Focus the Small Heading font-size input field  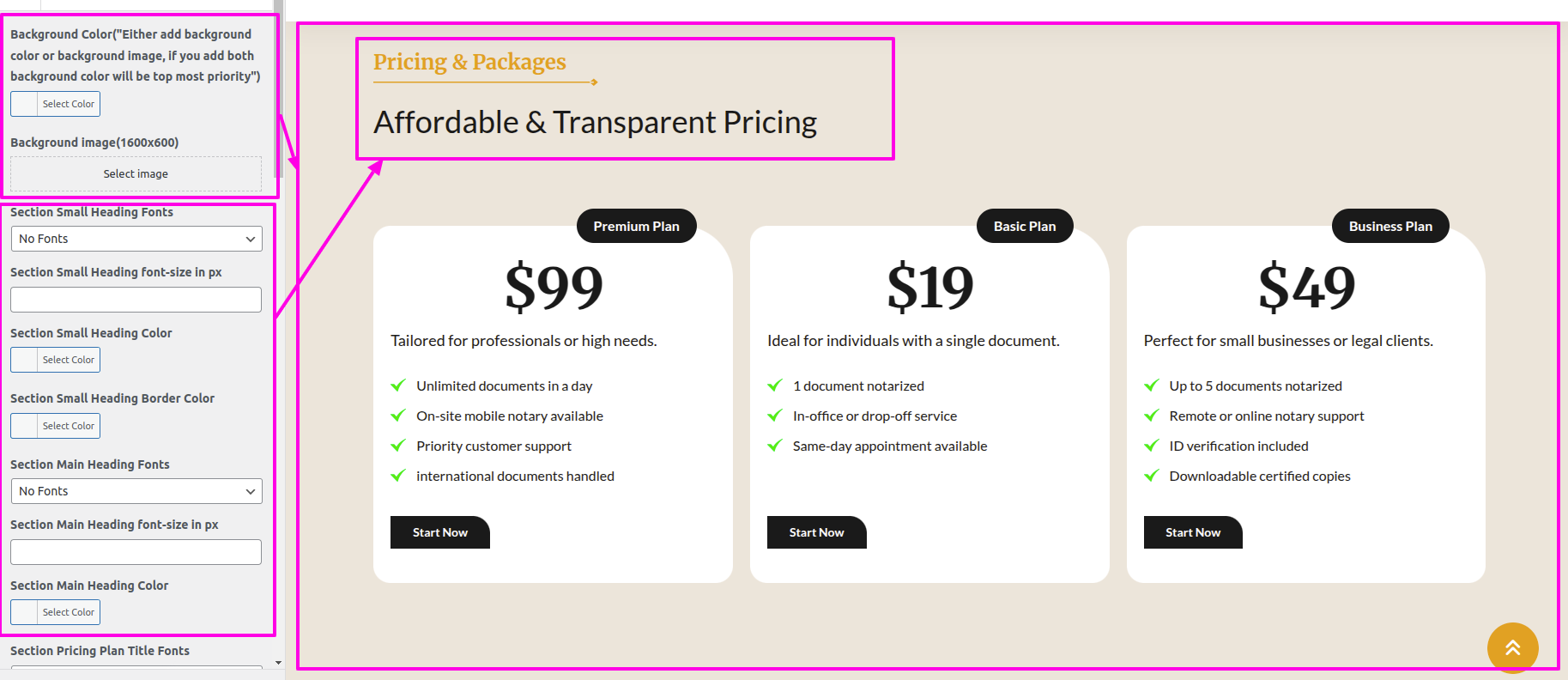point(136,300)
